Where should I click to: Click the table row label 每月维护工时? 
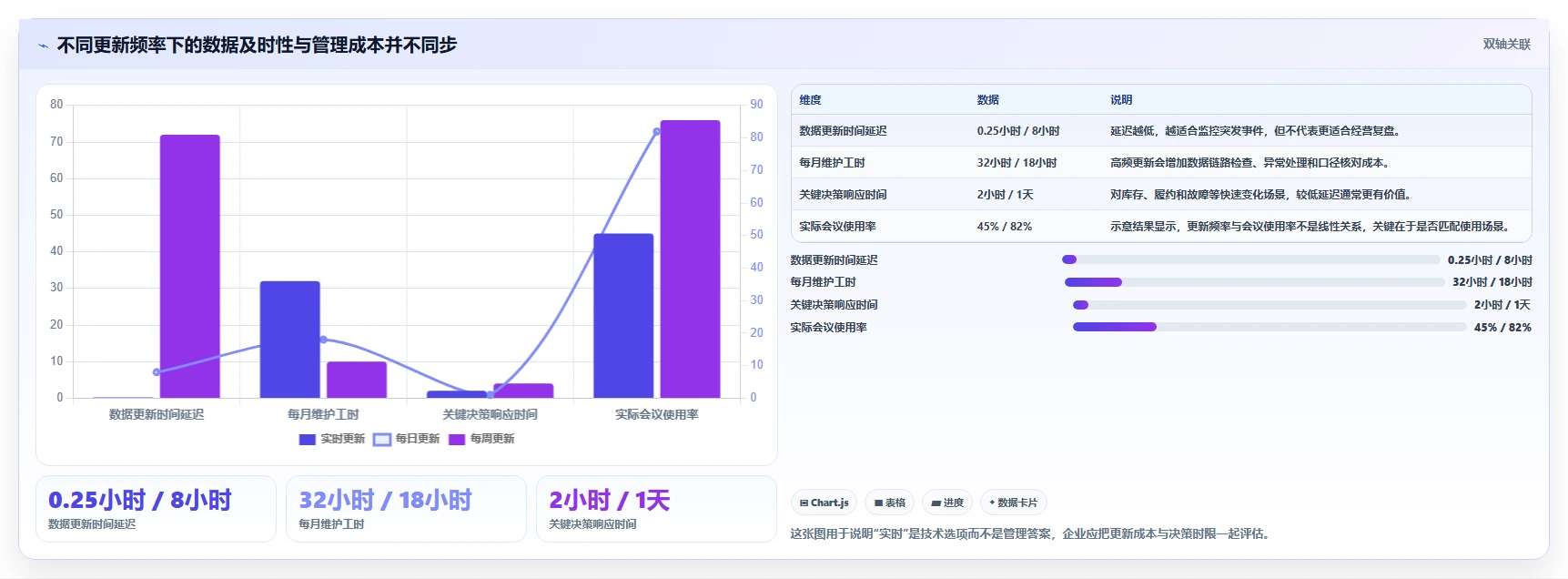pos(832,163)
